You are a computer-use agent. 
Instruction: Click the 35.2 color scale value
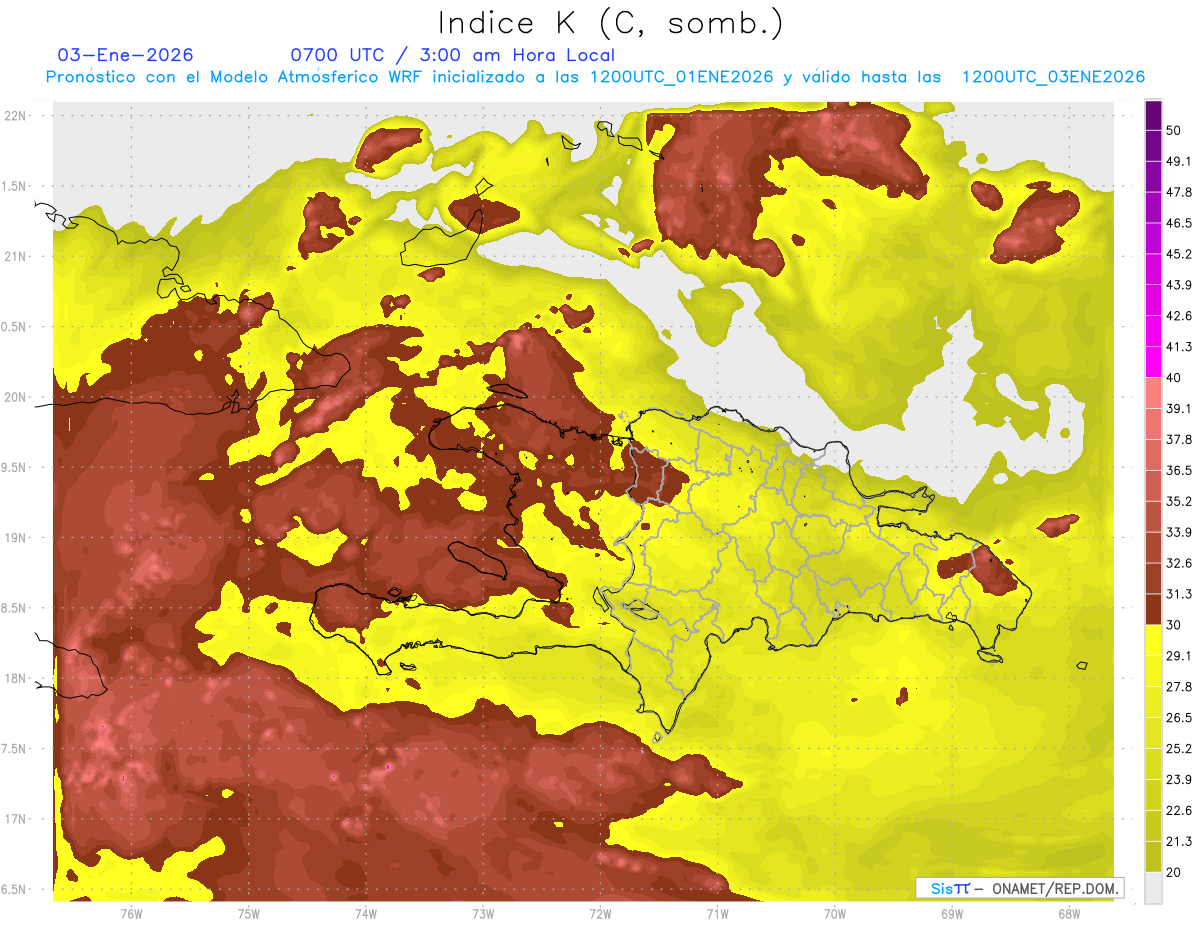[1179, 501]
